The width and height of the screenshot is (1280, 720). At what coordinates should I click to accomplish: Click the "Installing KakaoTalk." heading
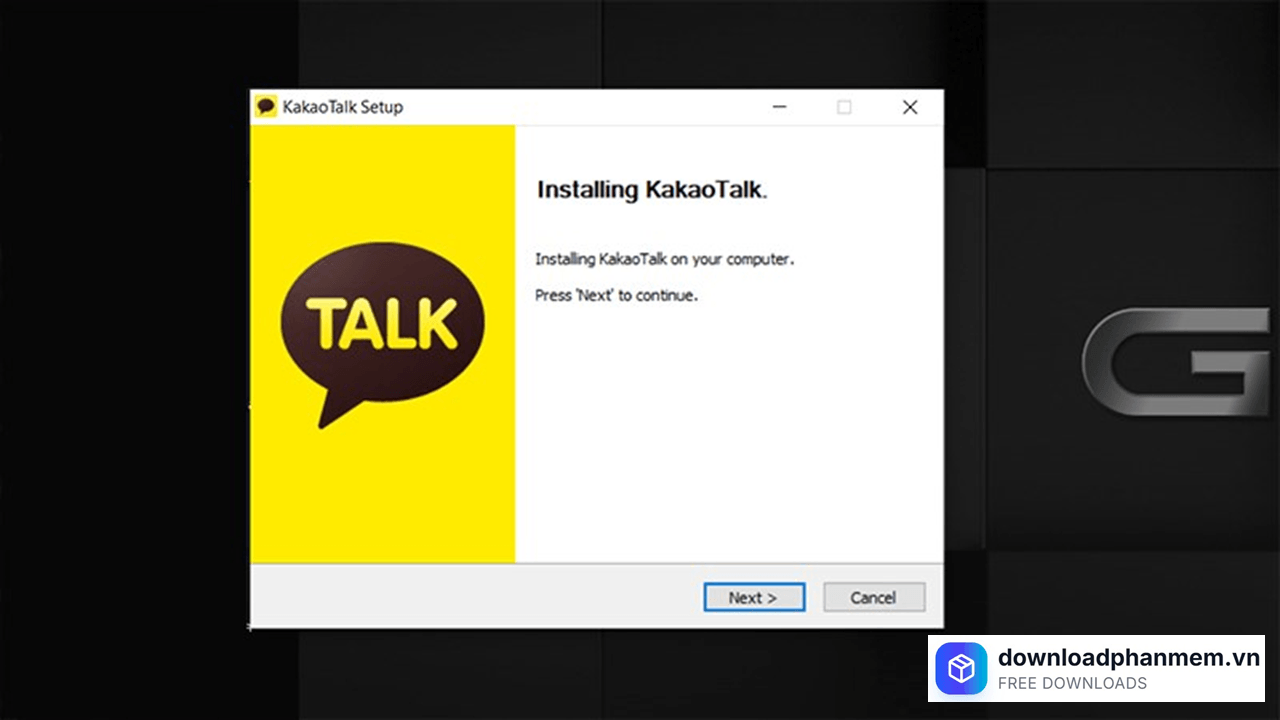[x=652, y=190]
